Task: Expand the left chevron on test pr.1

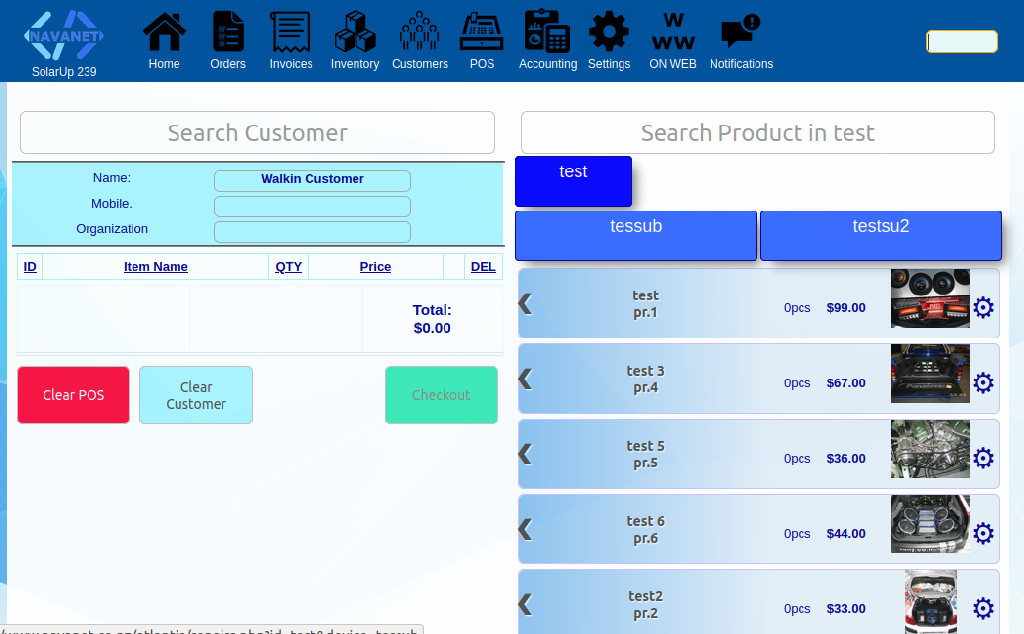Action: point(526,304)
